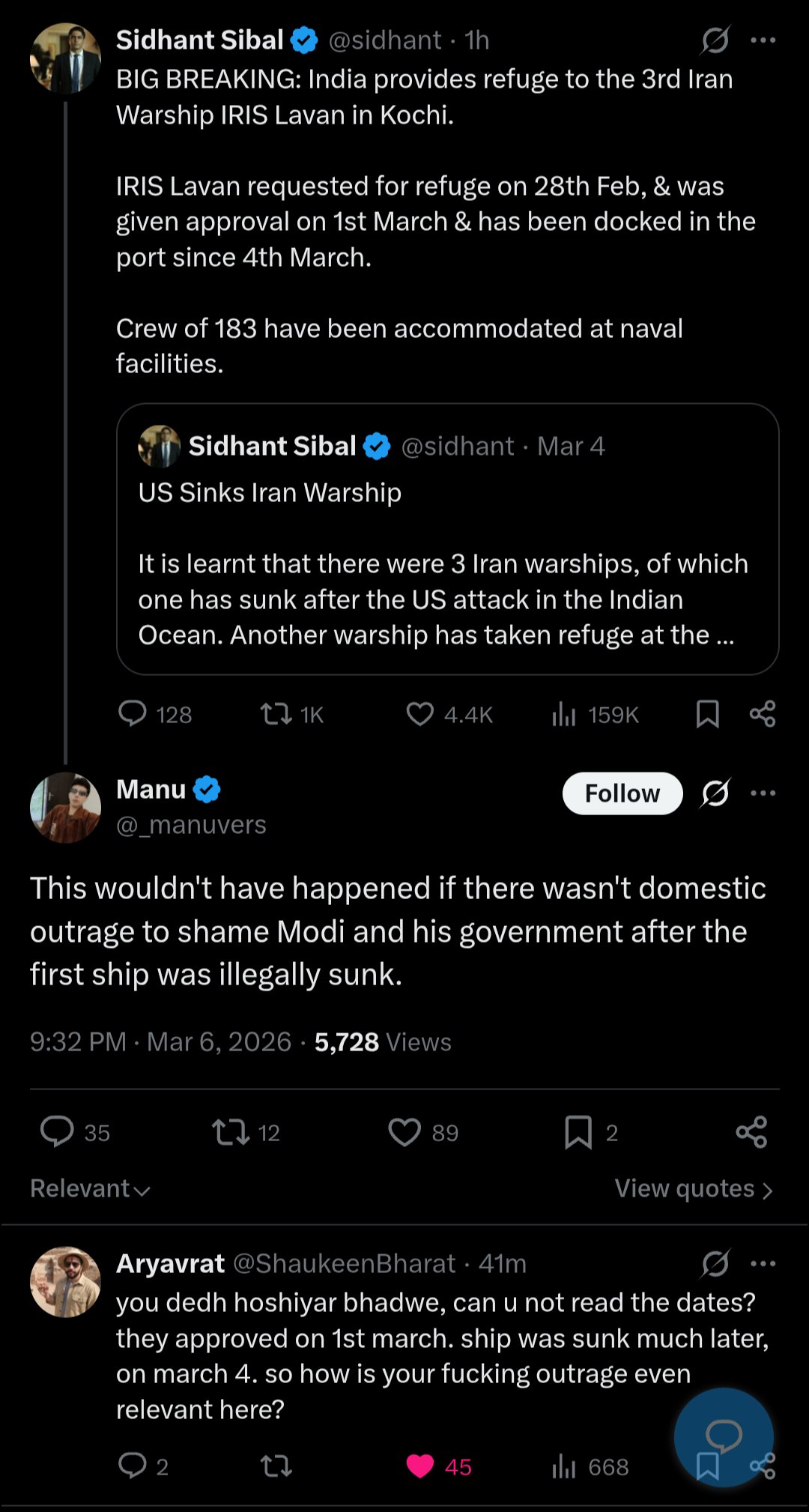The height and width of the screenshot is (1512, 809).
Task: Bookmark Sidhant Sibal's post
Action: [x=707, y=714]
